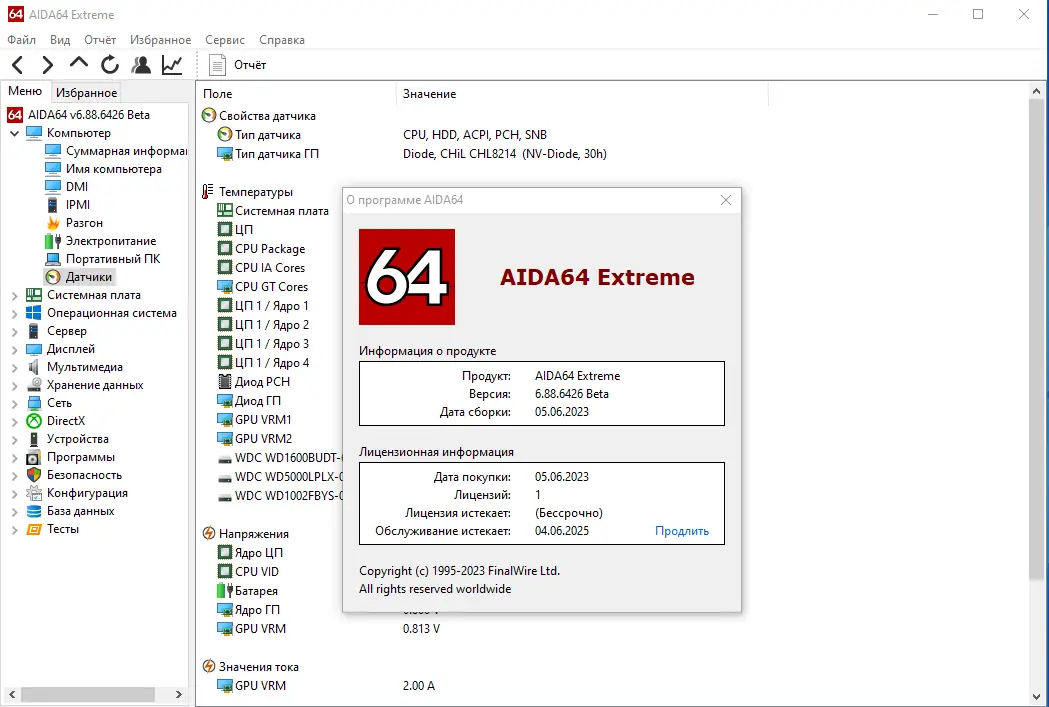Click the GPU VRM 2.00 A current row

(x=325, y=686)
